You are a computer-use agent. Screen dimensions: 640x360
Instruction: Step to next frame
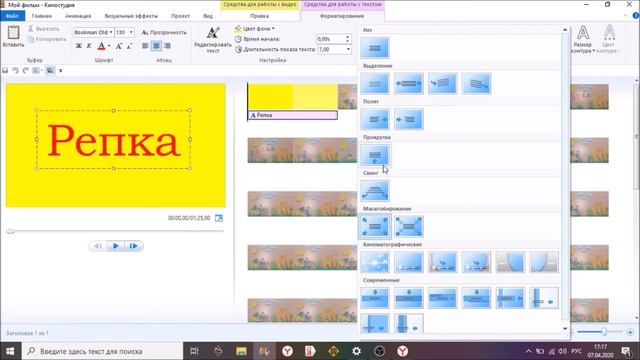point(133,246)
